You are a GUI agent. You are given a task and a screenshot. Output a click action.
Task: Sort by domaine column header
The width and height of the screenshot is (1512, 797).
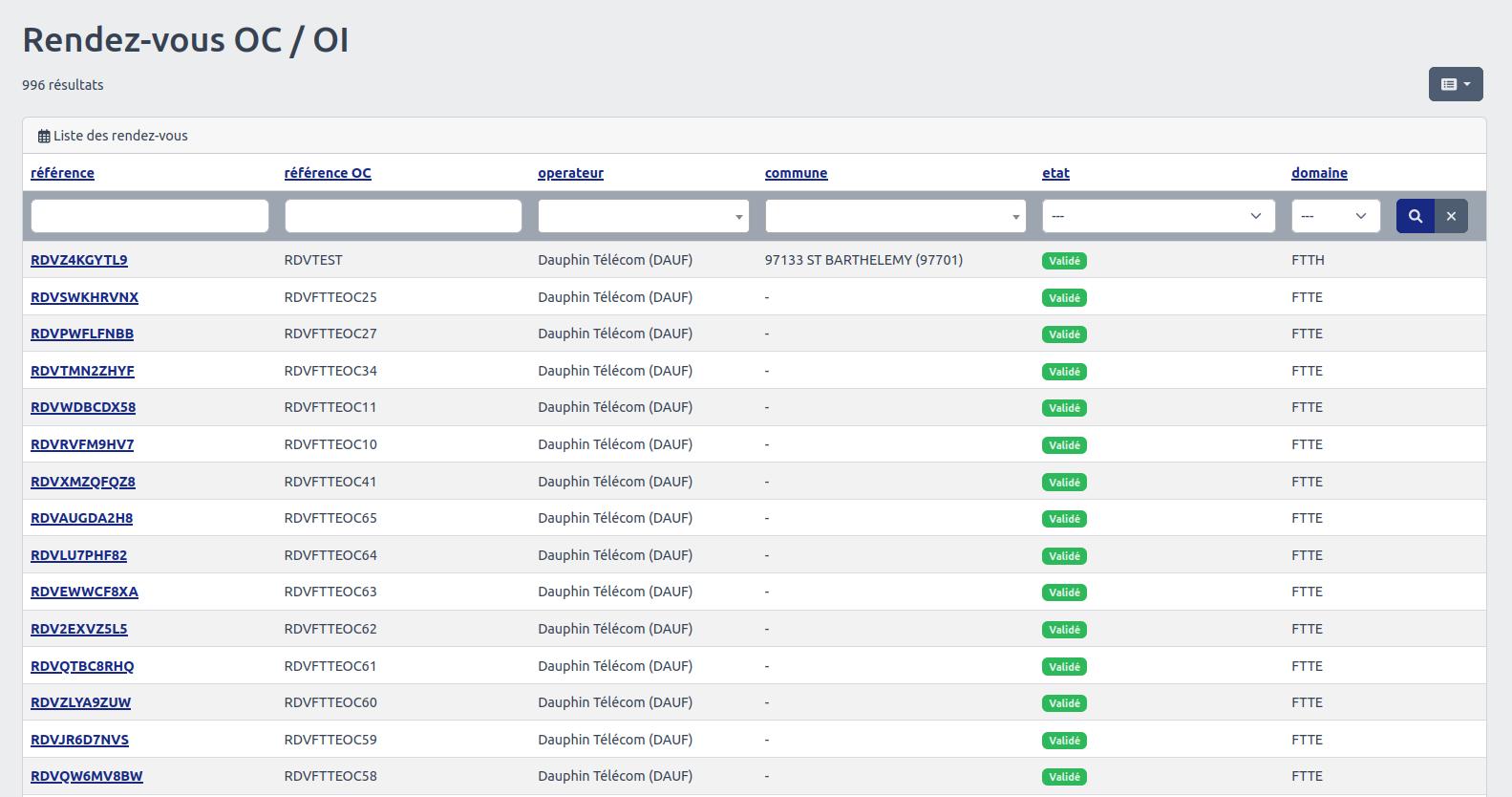(1319, 173)
